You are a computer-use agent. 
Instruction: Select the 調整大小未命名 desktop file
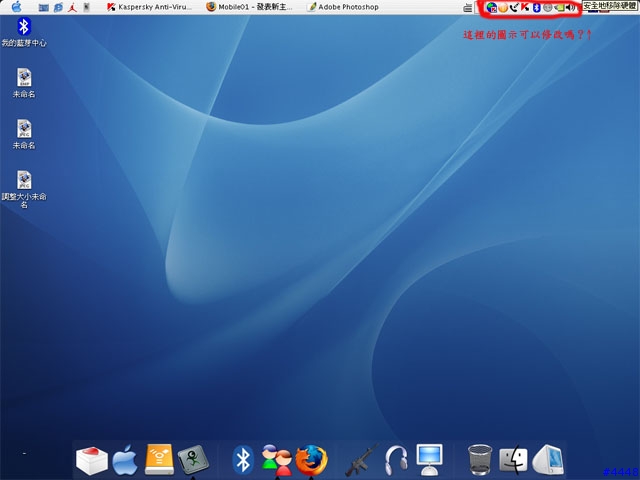point(24,189)
